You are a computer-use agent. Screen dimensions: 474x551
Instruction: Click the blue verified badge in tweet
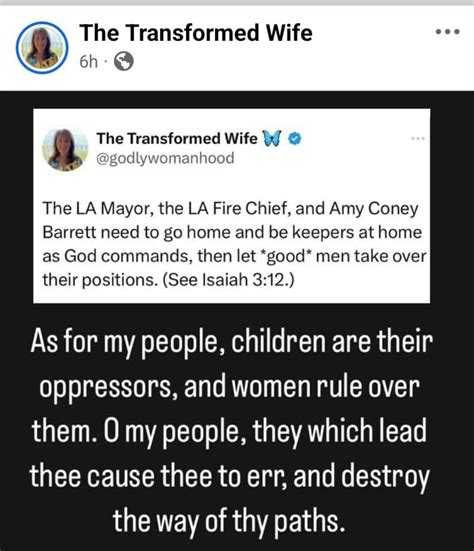click(x=295, y=139)
